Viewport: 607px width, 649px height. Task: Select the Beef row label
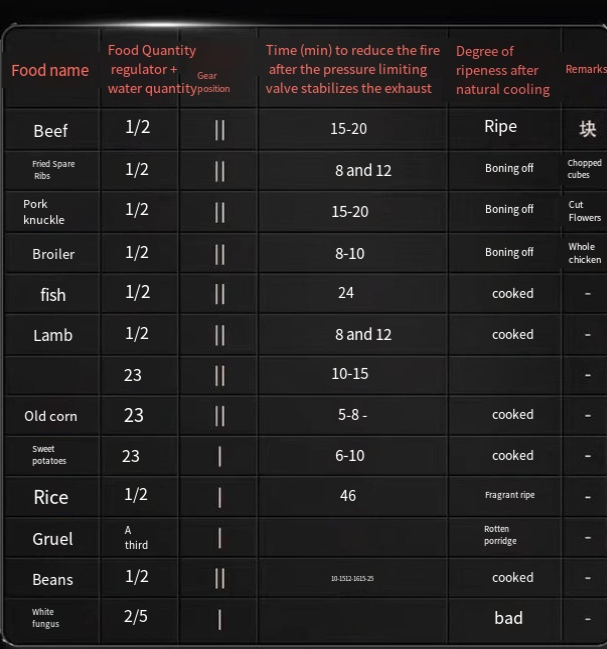pyautogui.click(x=50, y=131)
